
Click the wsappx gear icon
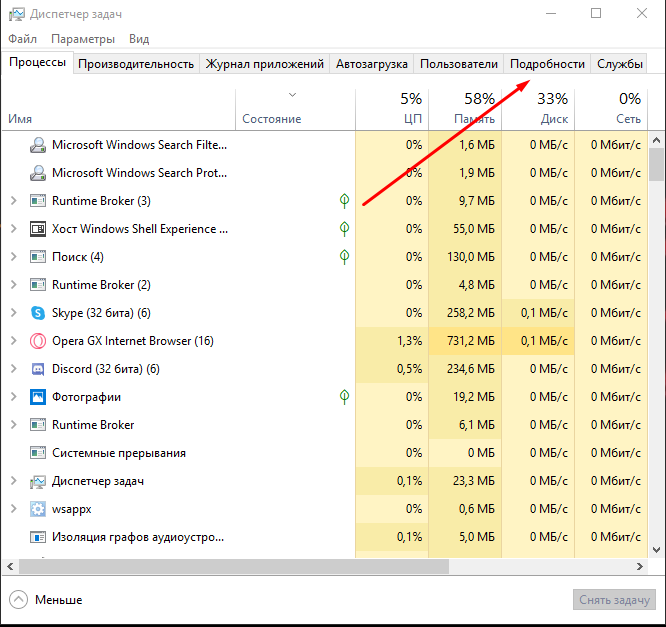[38, 509]
